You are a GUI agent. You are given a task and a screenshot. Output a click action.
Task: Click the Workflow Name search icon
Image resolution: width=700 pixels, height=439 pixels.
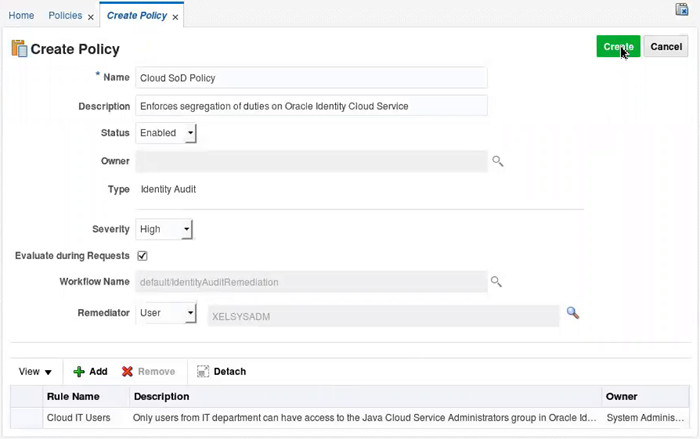tap(495, 282)
